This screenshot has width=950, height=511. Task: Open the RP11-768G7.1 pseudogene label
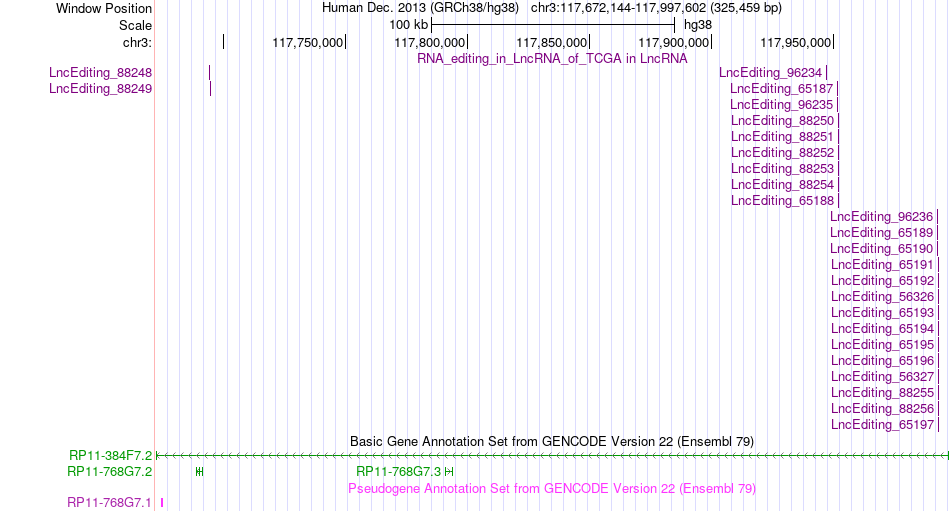tap(109, 503)
